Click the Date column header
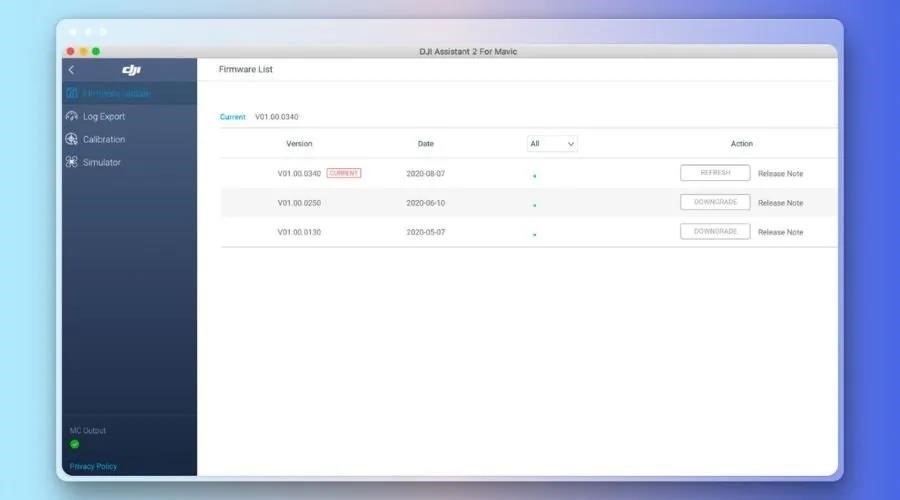This screenshot has height=500, width=900. tap(425, 144)
